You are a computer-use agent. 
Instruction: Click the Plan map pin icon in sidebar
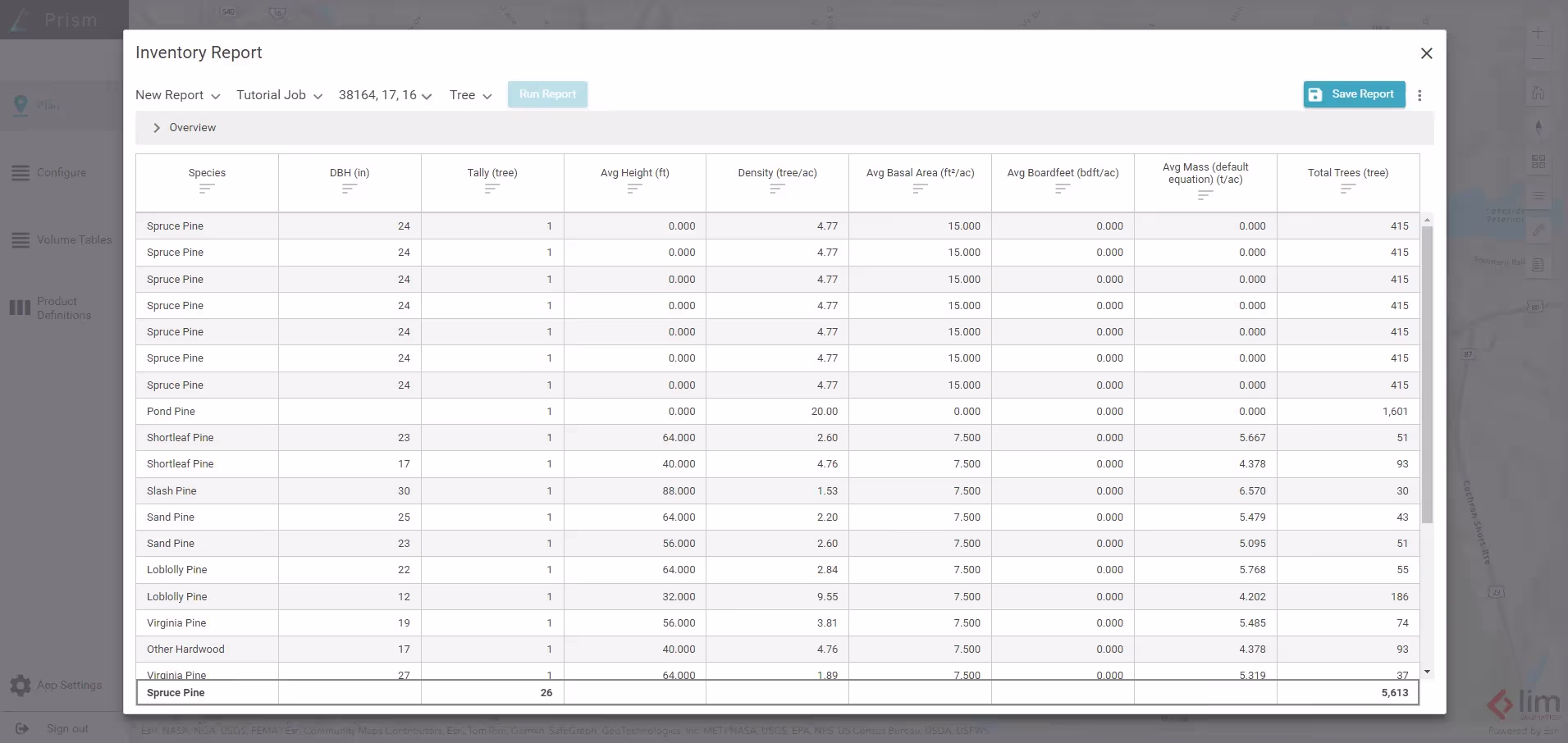pos(21,105)
